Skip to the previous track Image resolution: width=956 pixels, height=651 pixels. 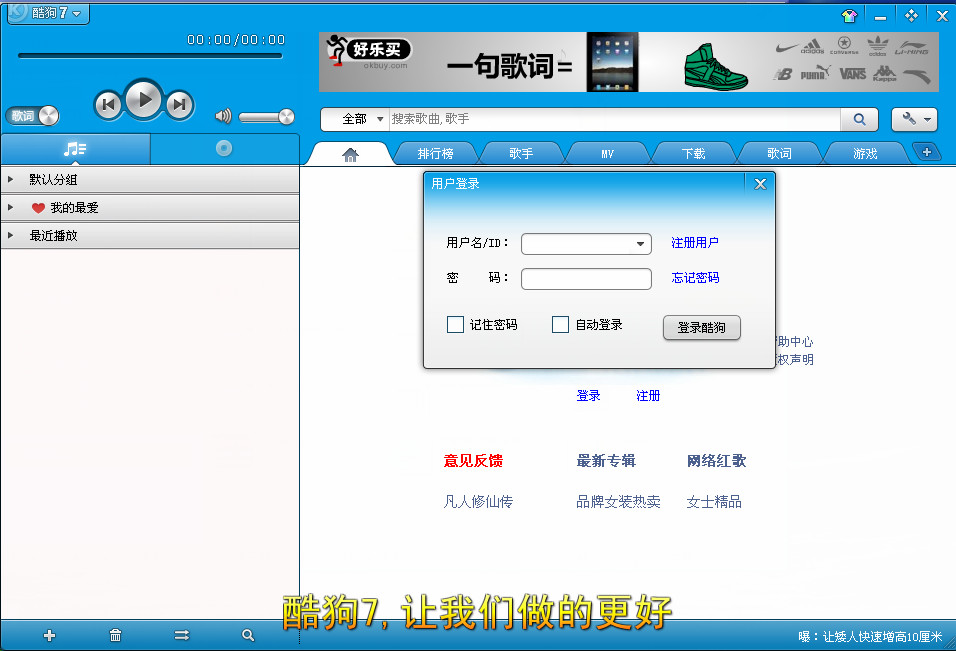108,104
